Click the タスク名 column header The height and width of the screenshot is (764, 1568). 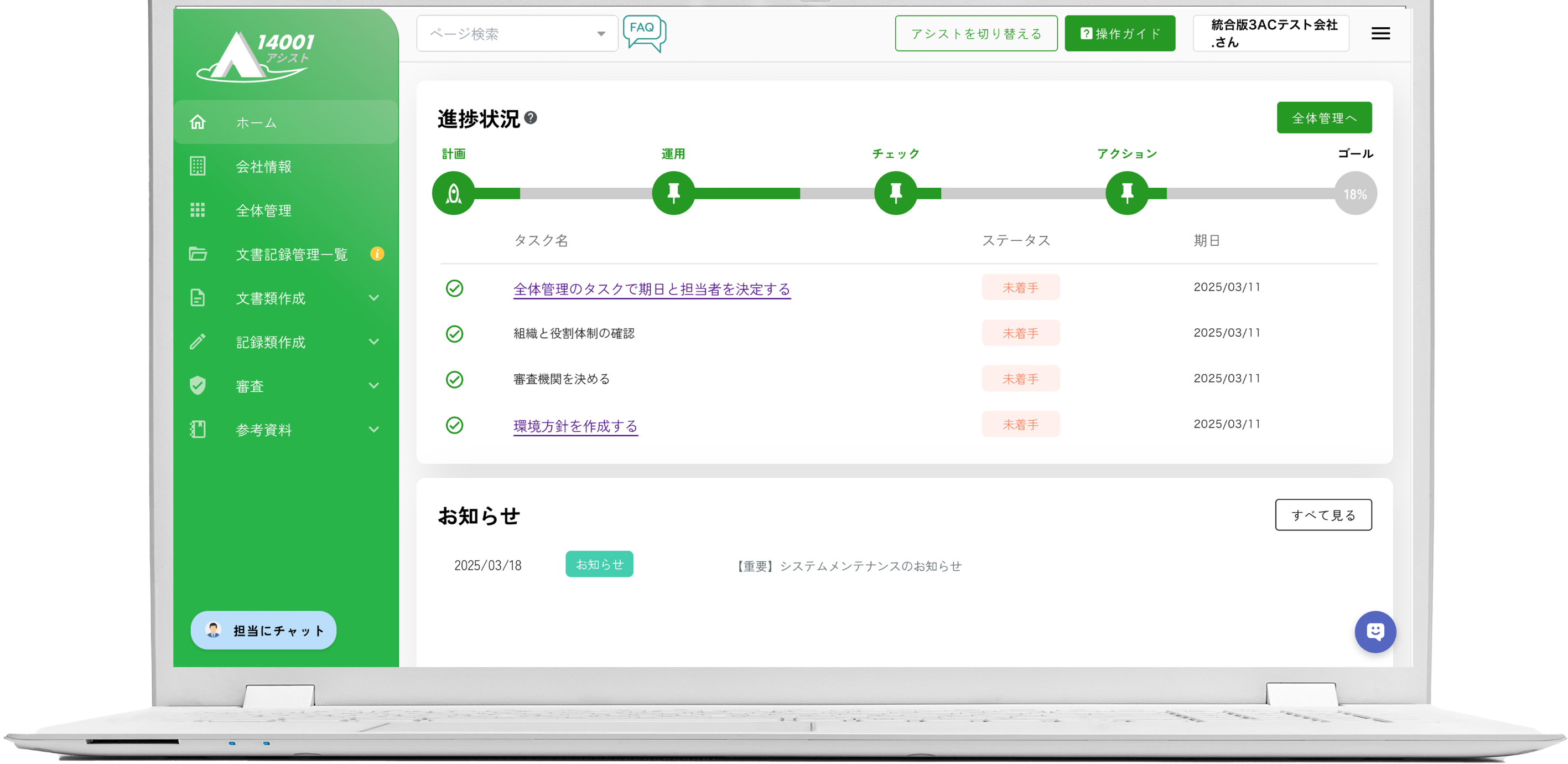pos(541,241)
